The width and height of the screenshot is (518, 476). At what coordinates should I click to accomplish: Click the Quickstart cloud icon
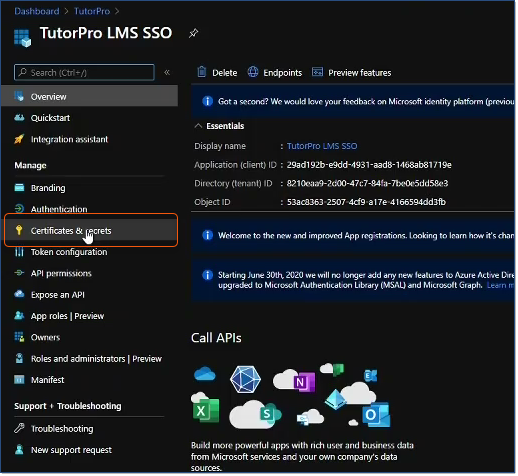click(19, 118)
